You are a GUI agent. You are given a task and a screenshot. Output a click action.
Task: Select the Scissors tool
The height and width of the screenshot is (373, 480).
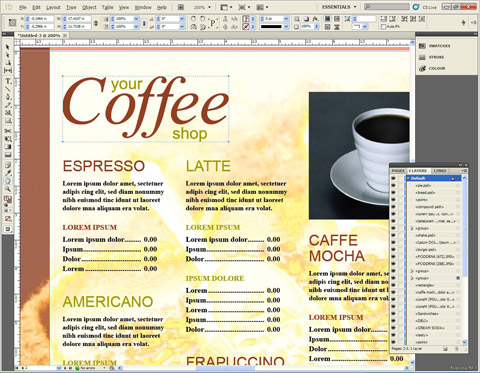tap(7, 131)
